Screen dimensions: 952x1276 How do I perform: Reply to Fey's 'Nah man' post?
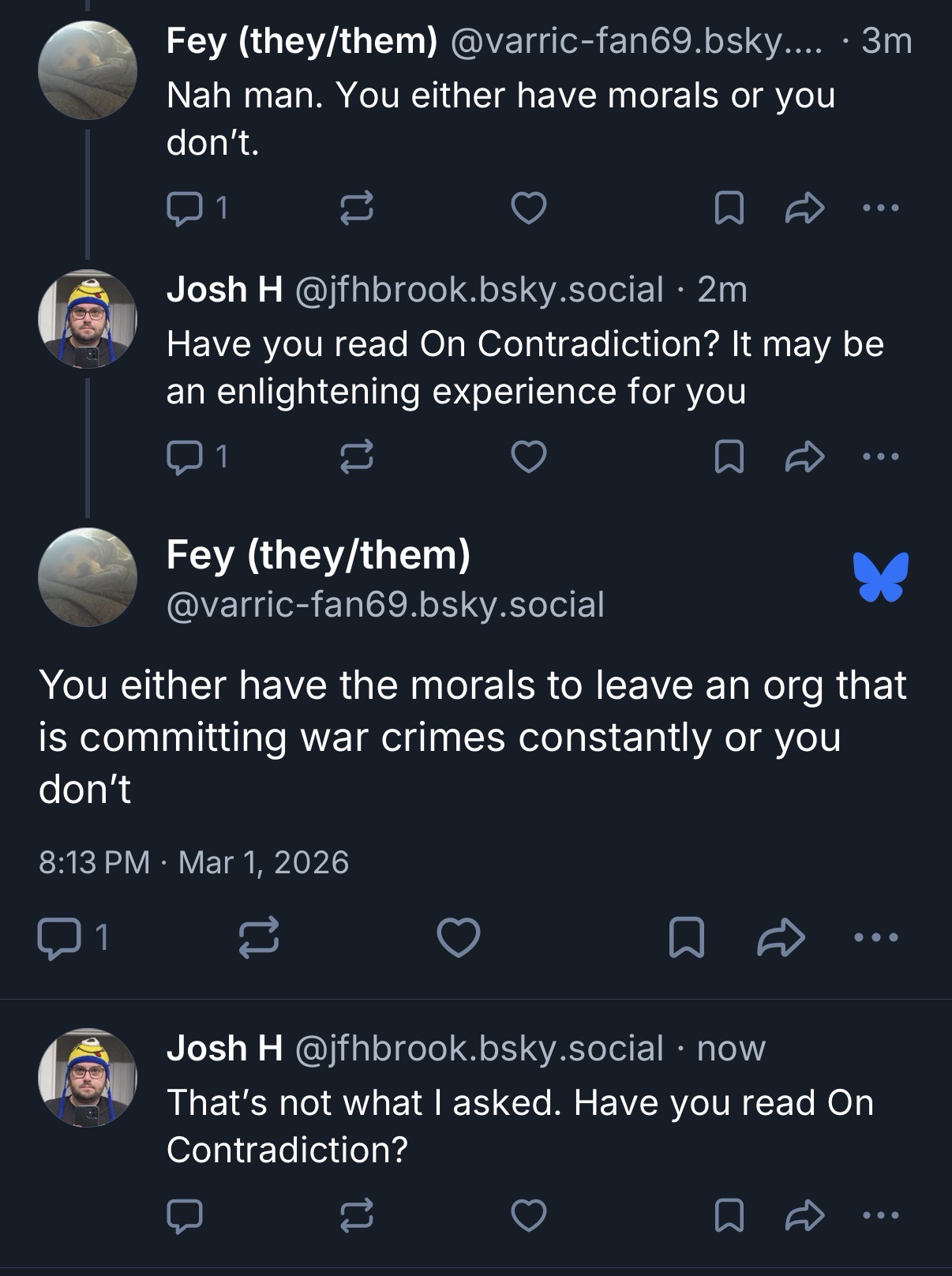(186, 208)
